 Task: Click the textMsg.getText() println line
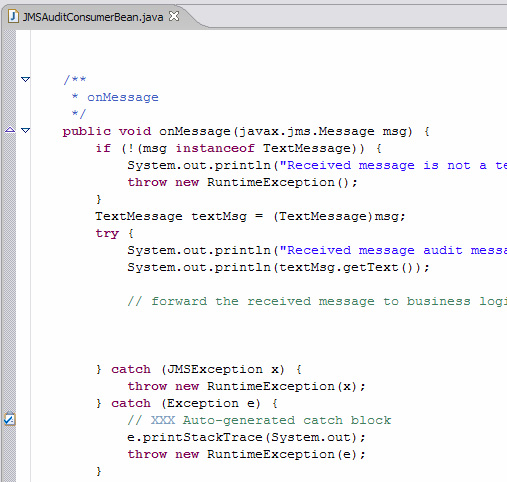pyautogui.click(x=279, y=267)
